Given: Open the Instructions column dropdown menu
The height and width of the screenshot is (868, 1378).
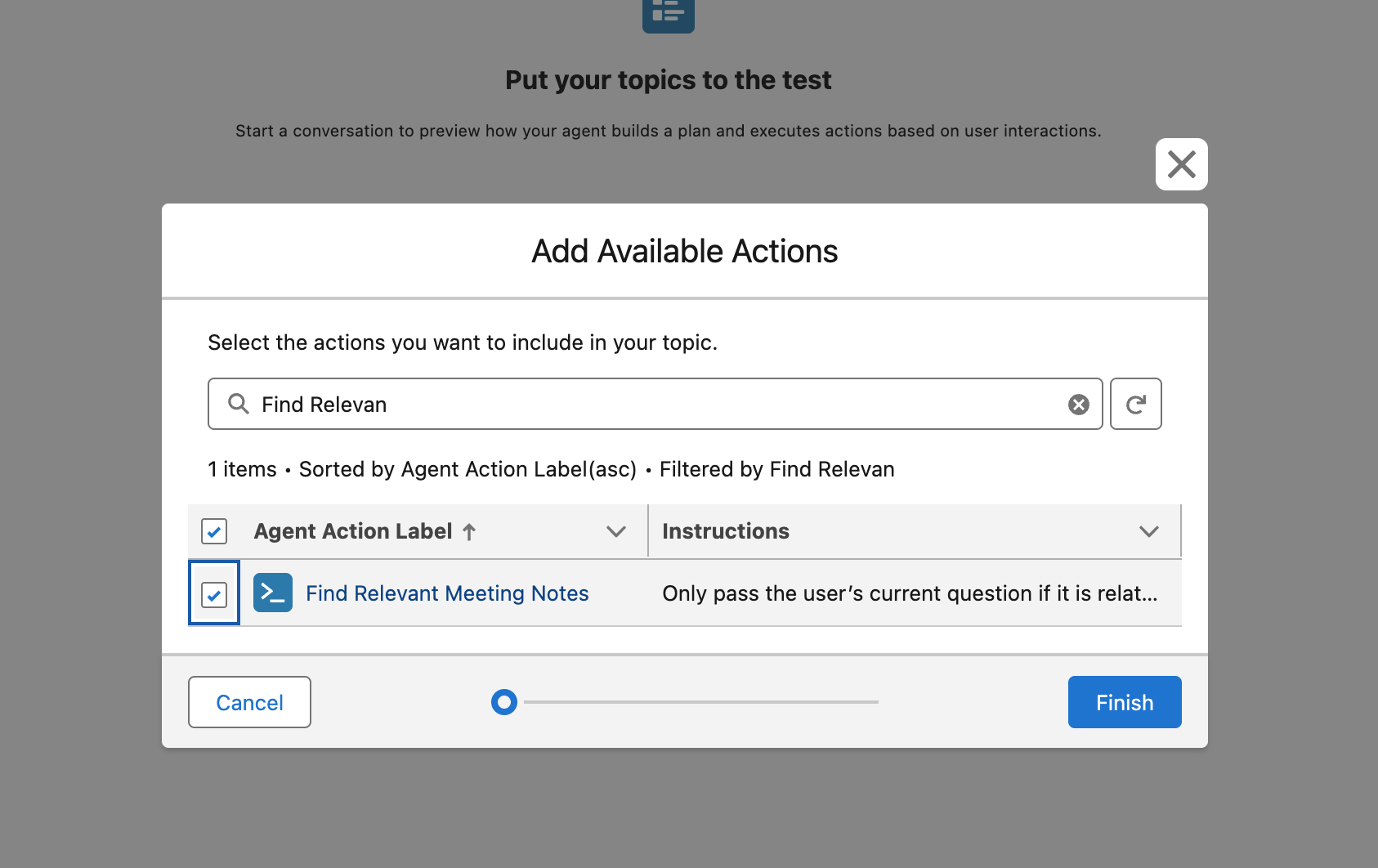Looking at the screenshot, I should (x=1148, y=532).
